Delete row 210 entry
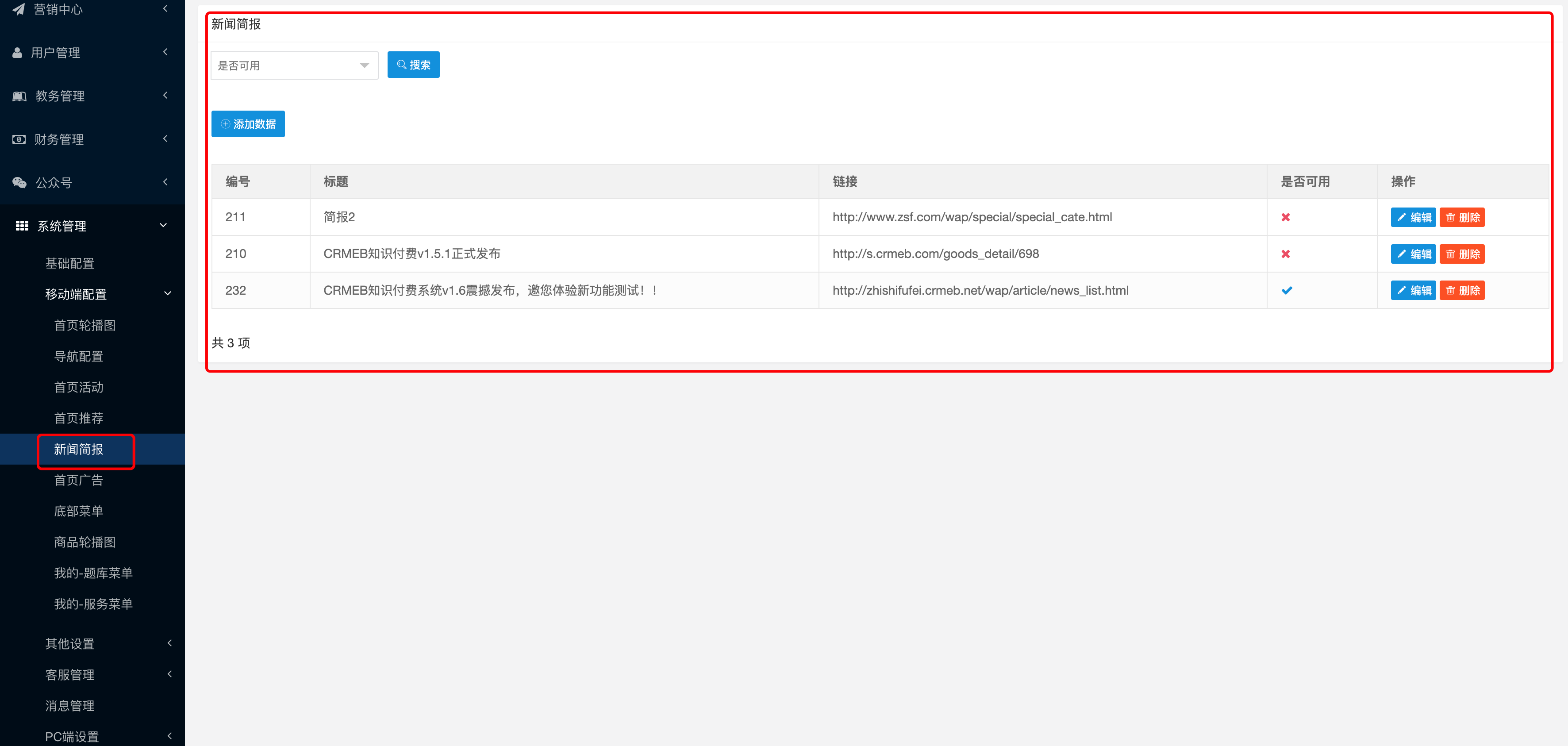Image resolution: width=1568 pixels, height=746 pixels. (1462, 254)
